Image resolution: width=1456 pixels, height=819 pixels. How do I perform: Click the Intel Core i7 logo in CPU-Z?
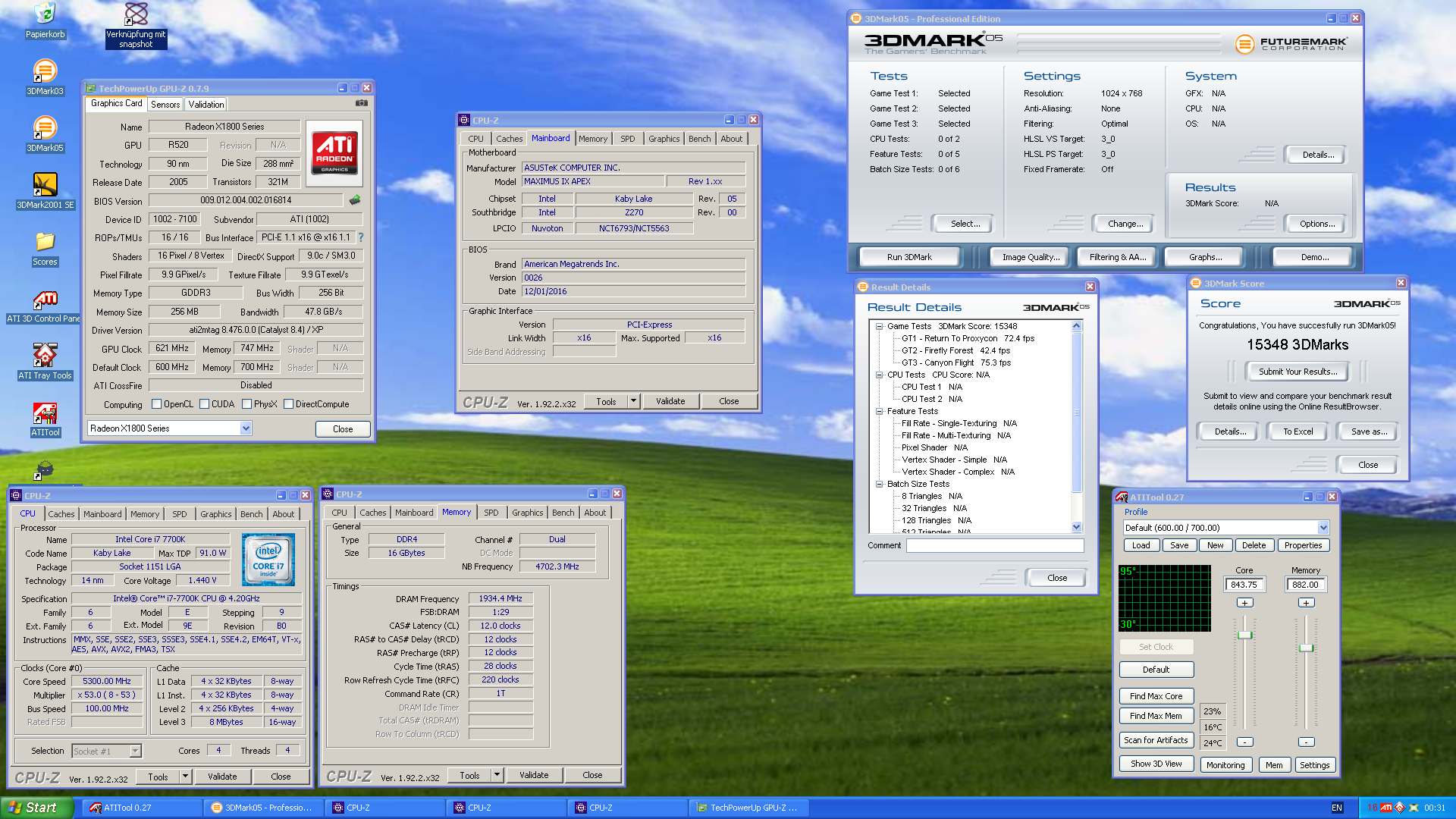point(268,560)
